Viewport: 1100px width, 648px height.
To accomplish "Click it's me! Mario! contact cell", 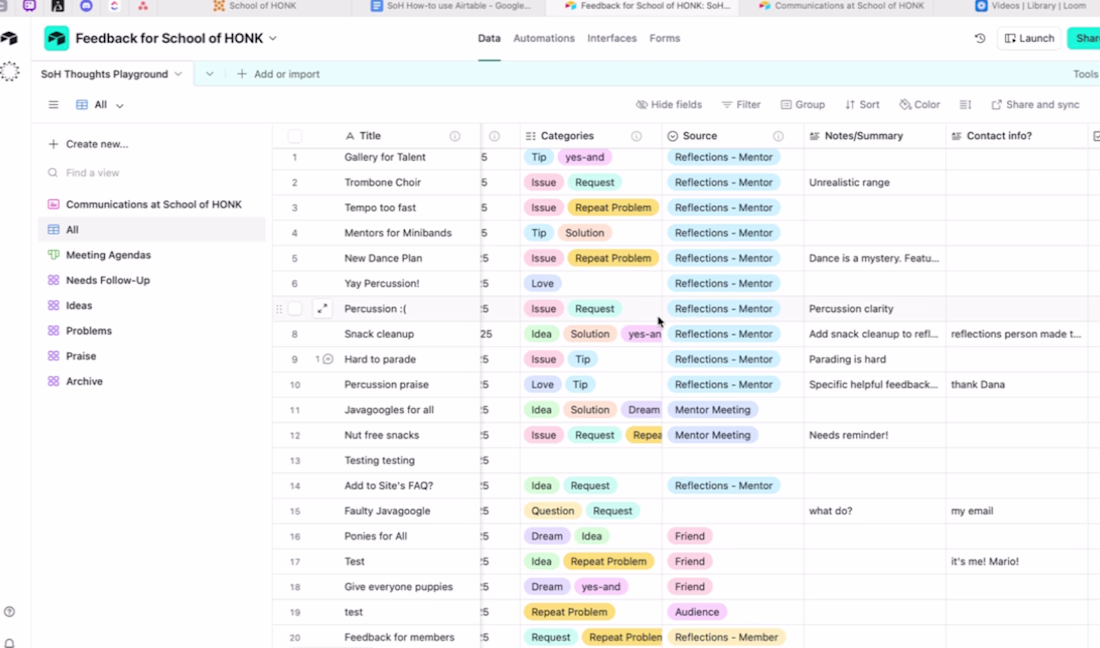I will [x=1016, y=561].
